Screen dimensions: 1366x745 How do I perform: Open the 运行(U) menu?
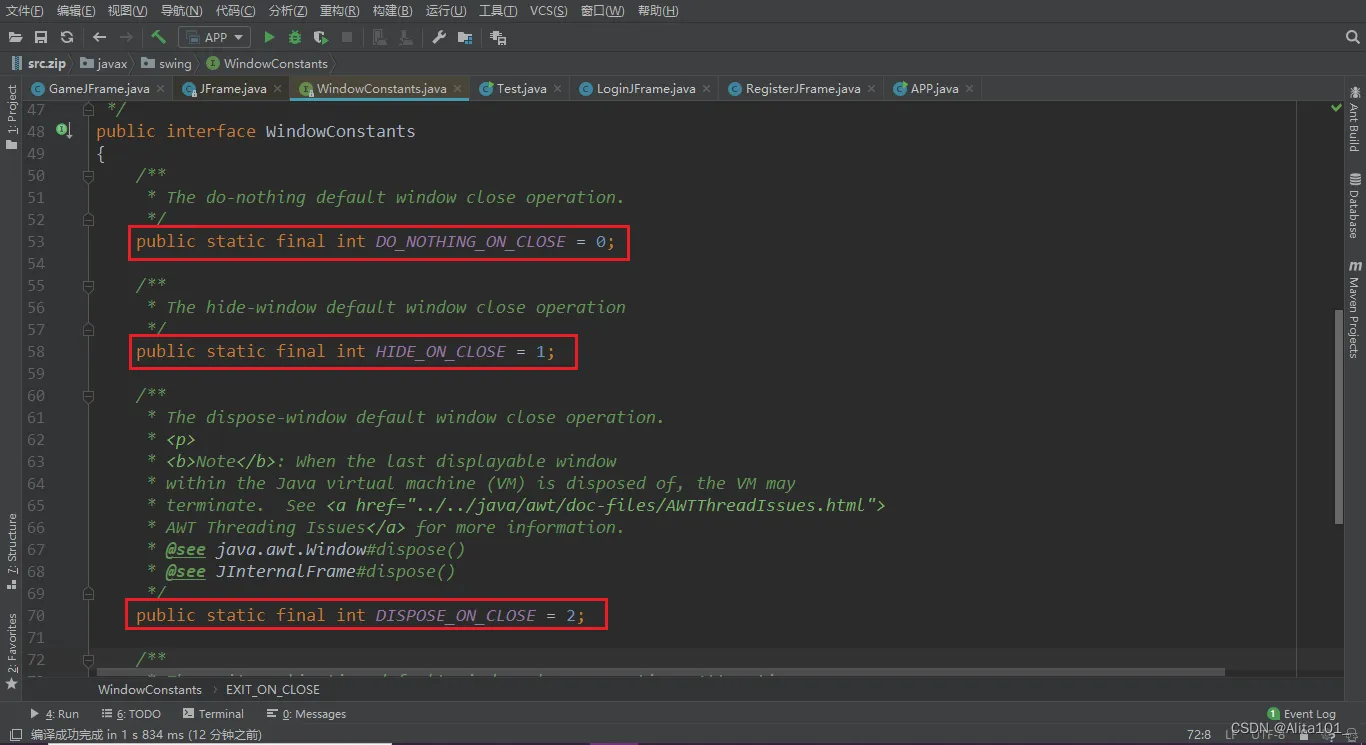[x=446, y=11]
